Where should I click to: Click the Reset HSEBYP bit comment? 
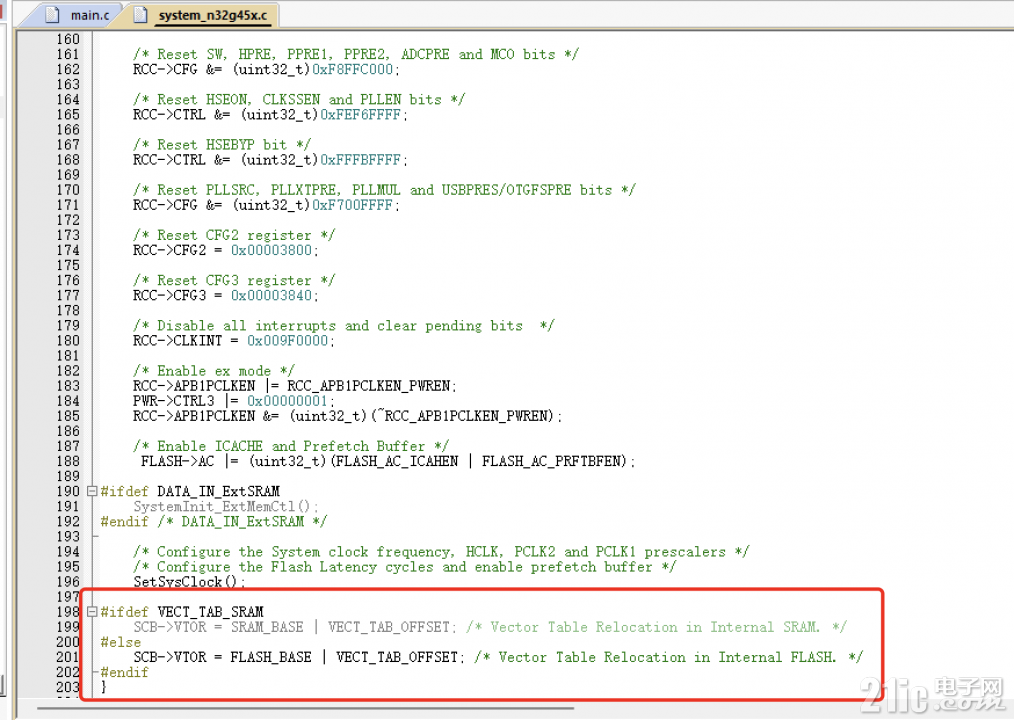click(x=222, y=144)
